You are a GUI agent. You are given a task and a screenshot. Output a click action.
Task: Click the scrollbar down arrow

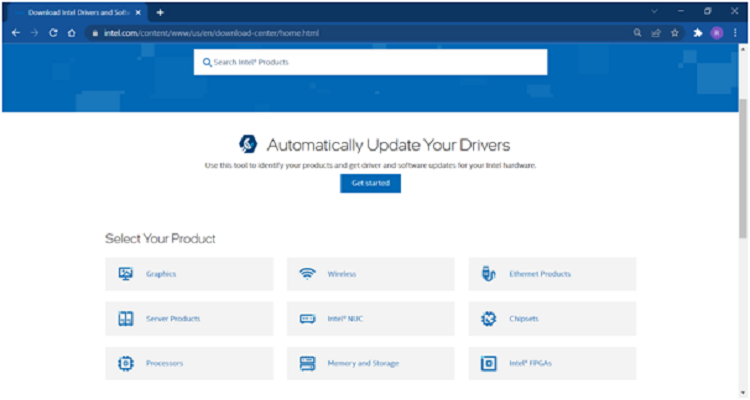pos(743,393)
